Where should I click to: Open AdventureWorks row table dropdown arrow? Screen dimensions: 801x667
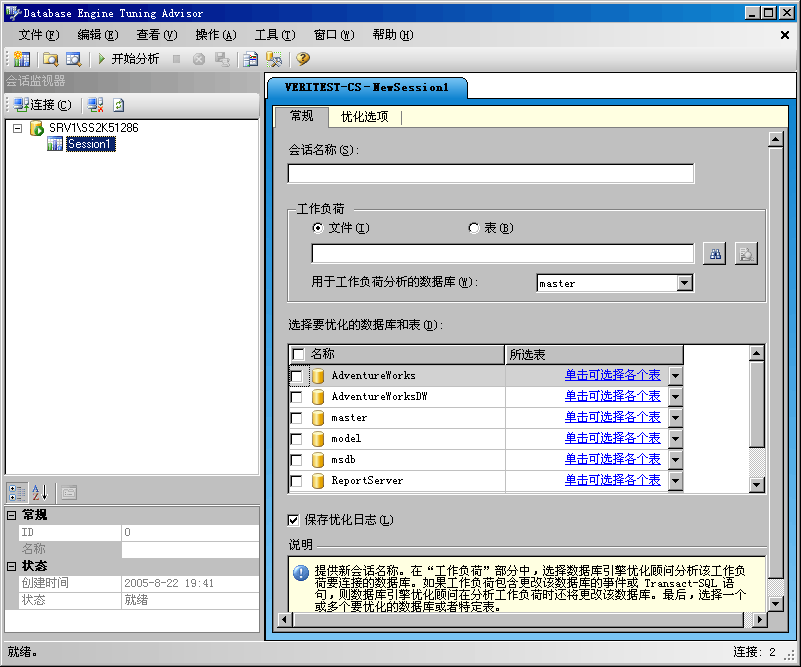675,376
